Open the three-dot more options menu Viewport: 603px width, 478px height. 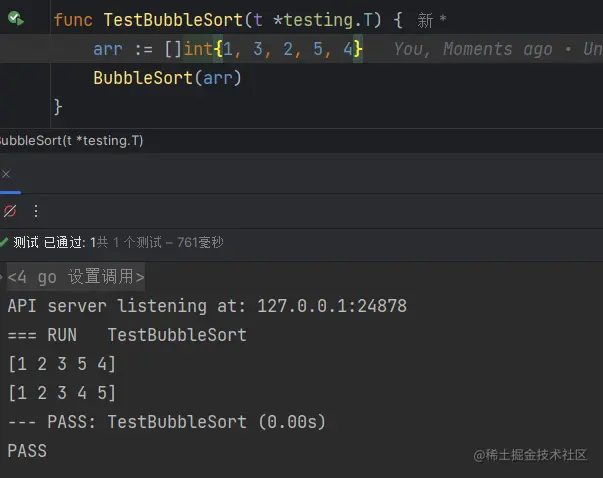[36, 211]
